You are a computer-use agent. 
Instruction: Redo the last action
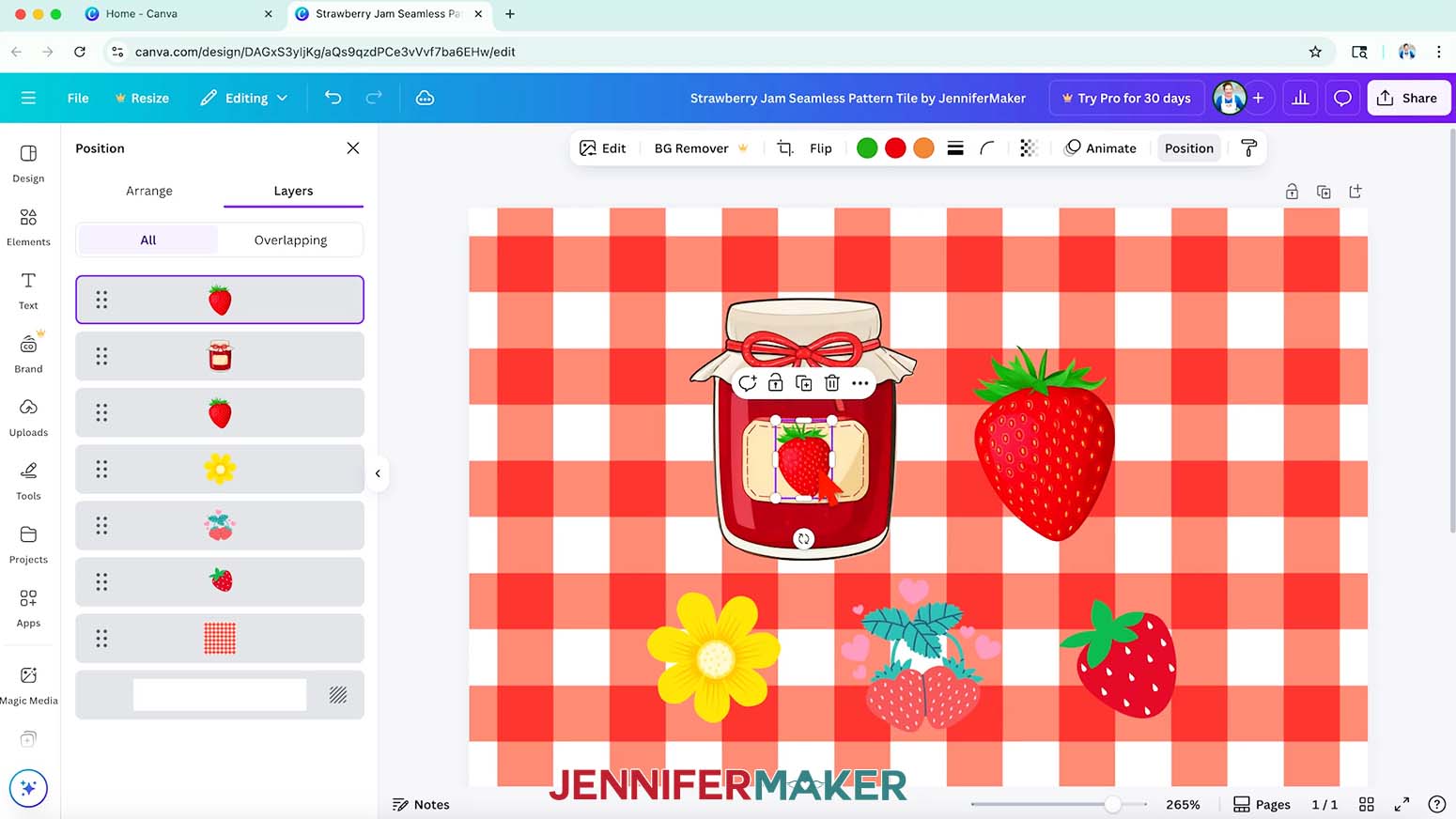tap(374, 98)
